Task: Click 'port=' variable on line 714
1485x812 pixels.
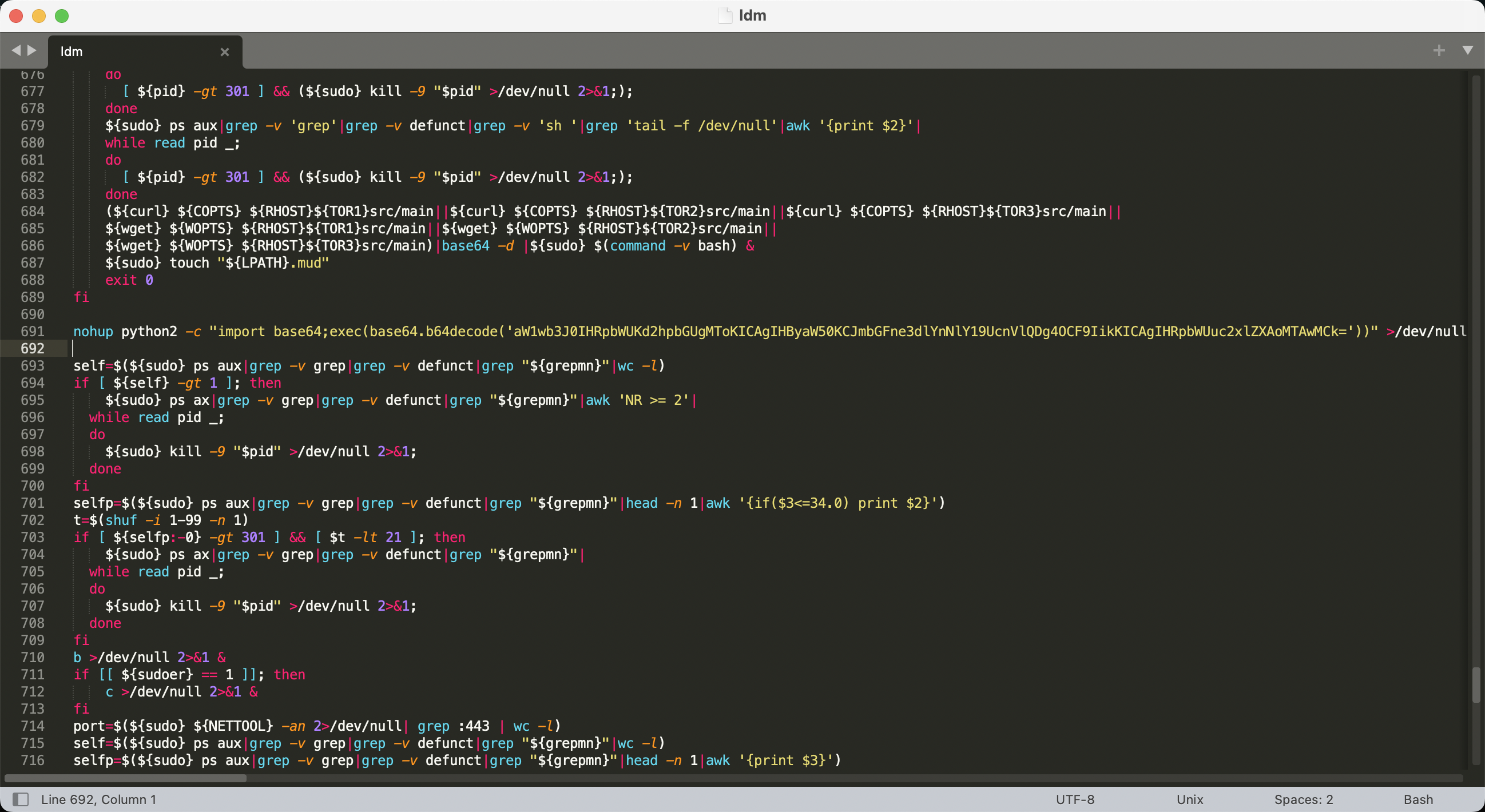Action: (x=93, y=726)
